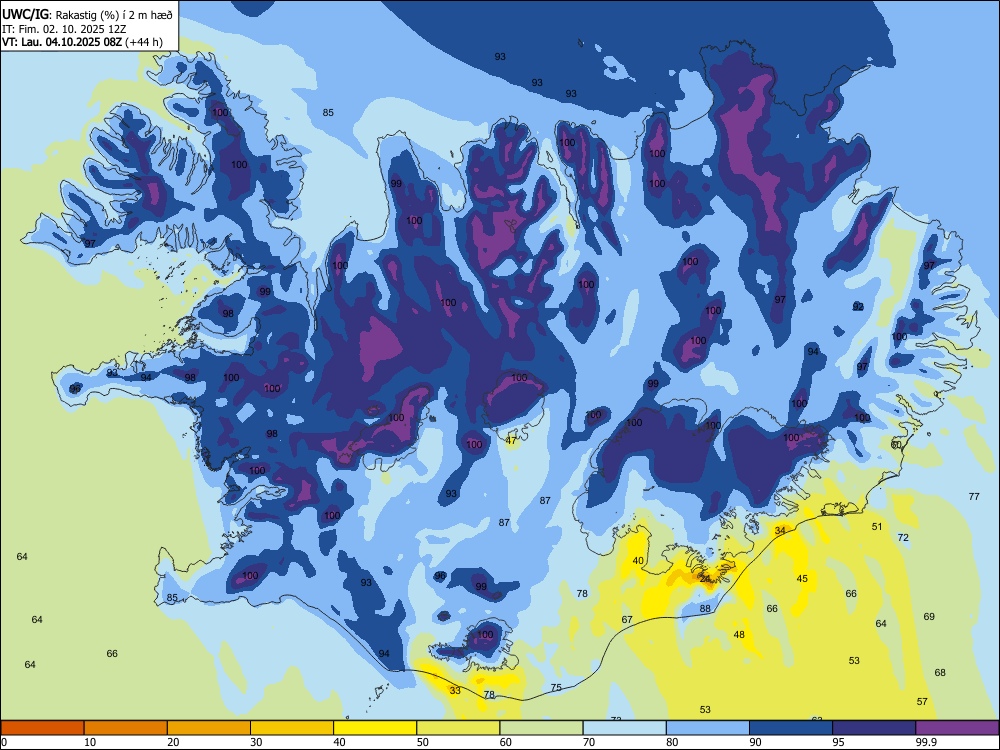1000x750 pixels.
Task: Click the dark orange 0–10 legend swatch
Action: (x=42, y=728)
